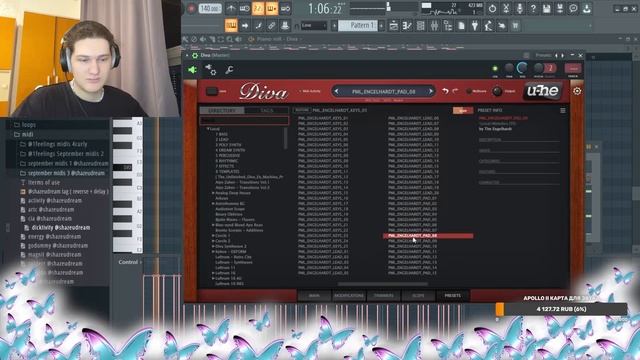The width and height of the screenshot is (640, 360).
Task: Click the chat bubble icon in top toolbar
Action: tap(573, 8)
